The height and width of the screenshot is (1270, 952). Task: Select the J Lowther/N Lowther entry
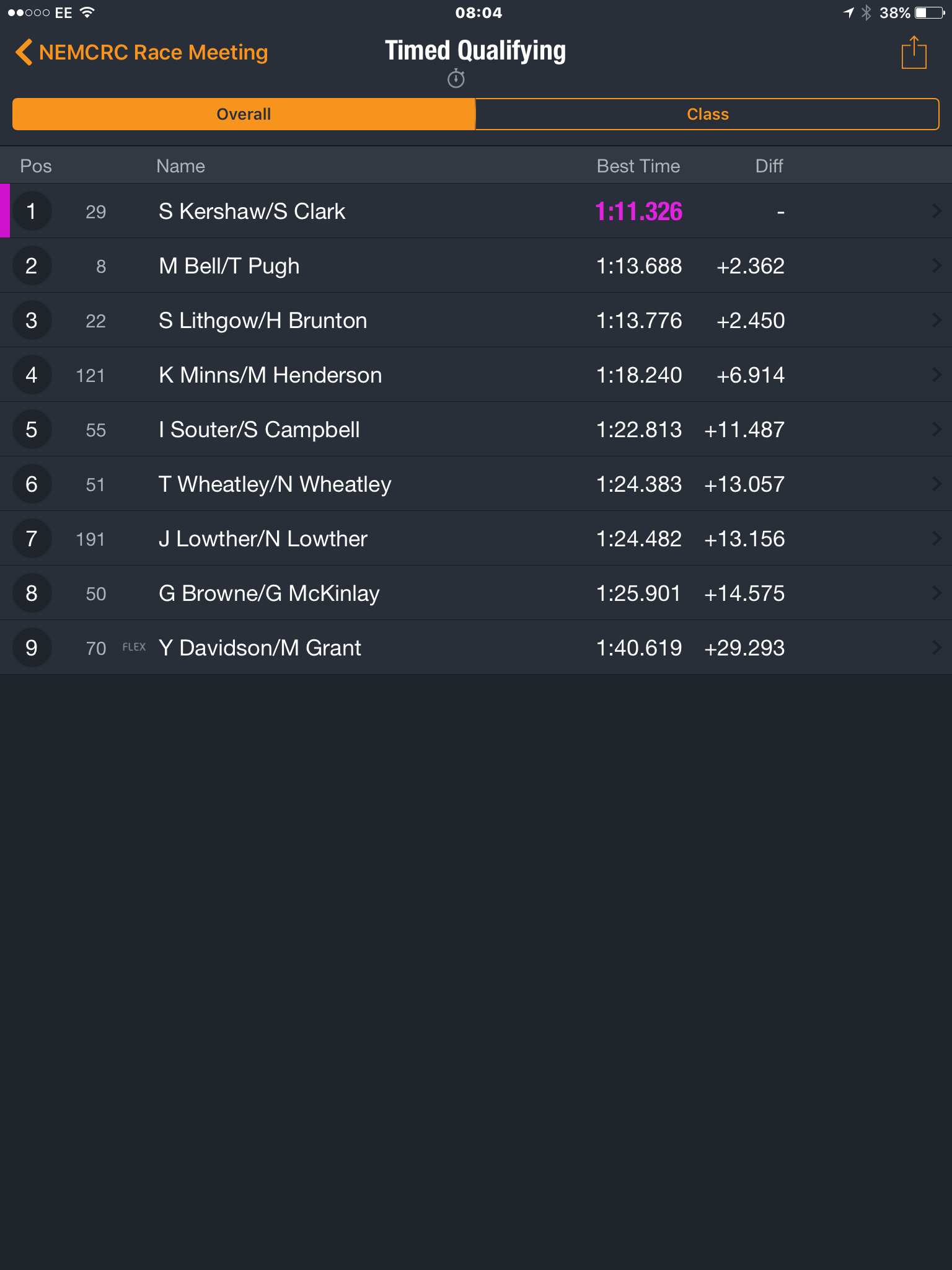[x=476, y=539]
